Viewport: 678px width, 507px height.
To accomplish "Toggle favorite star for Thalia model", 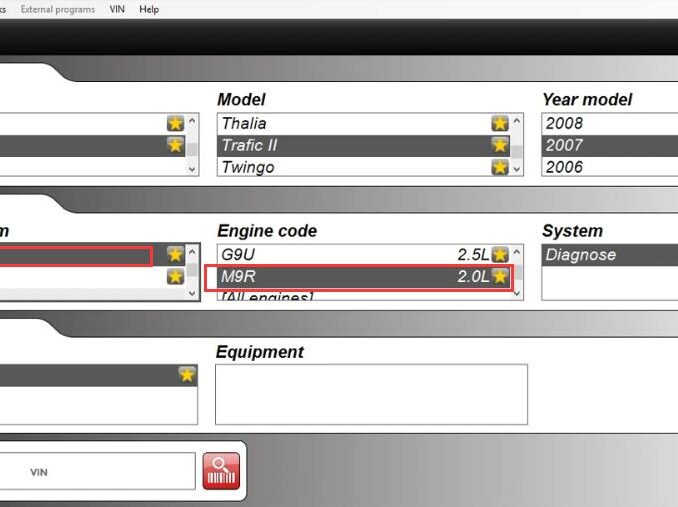I will (x=499, y=123).
